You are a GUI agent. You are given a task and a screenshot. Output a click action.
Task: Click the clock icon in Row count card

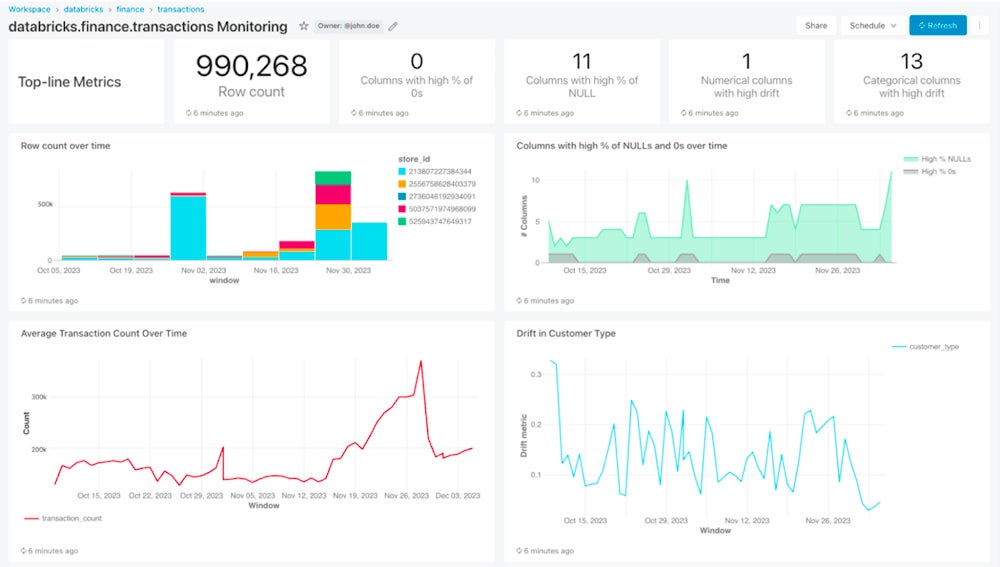[x=189, y=113]
